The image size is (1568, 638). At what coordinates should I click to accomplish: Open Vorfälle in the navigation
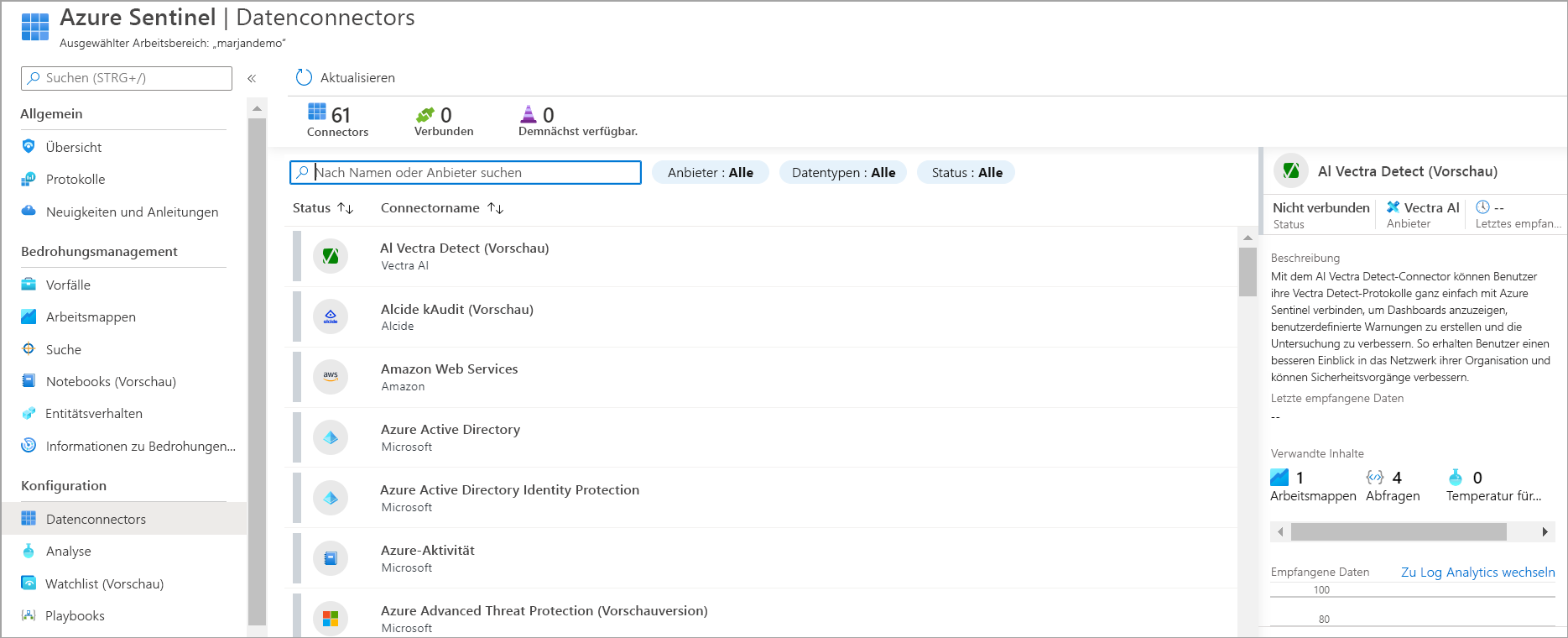coord(68,285)
